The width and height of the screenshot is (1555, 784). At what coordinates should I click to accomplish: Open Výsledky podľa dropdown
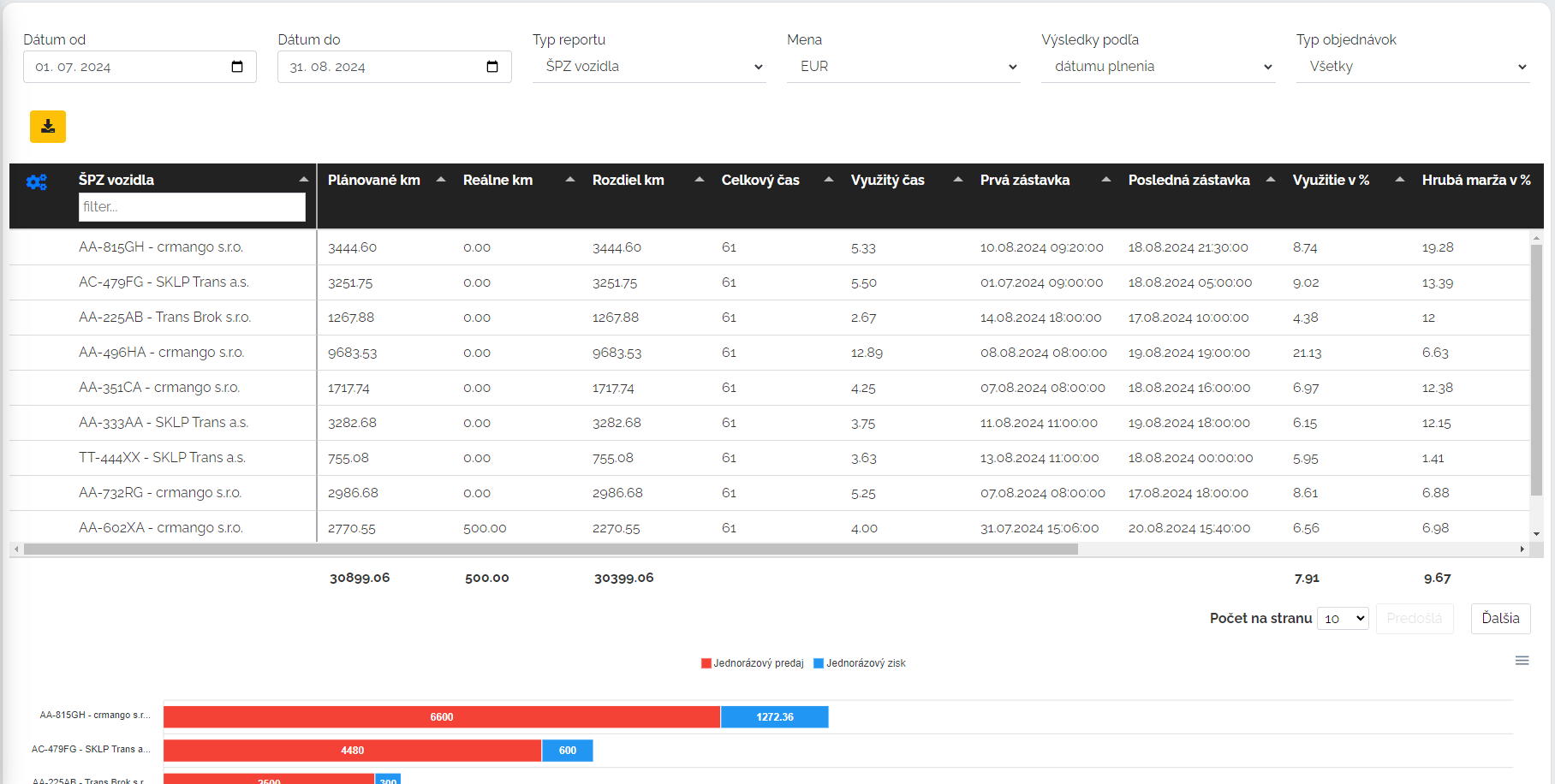point(1159,67)
